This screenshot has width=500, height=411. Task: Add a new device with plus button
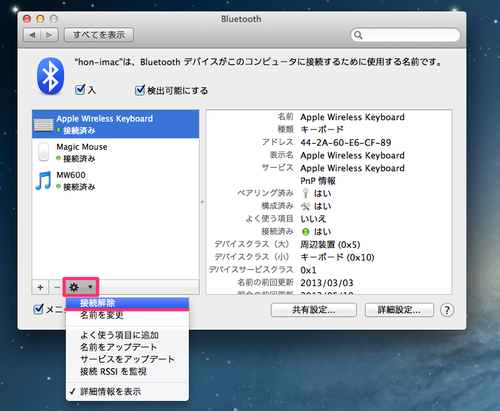click(40, 287)
